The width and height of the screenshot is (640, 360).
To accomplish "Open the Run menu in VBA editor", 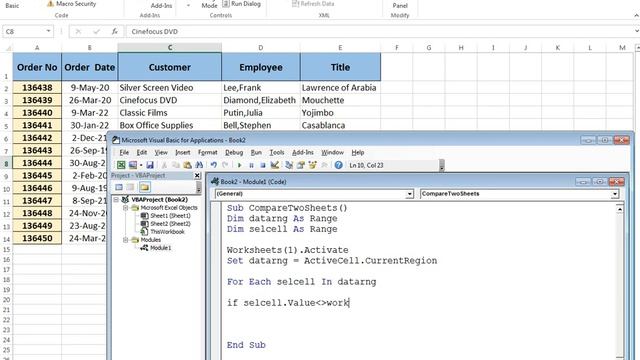I will (x=256, y=152).
